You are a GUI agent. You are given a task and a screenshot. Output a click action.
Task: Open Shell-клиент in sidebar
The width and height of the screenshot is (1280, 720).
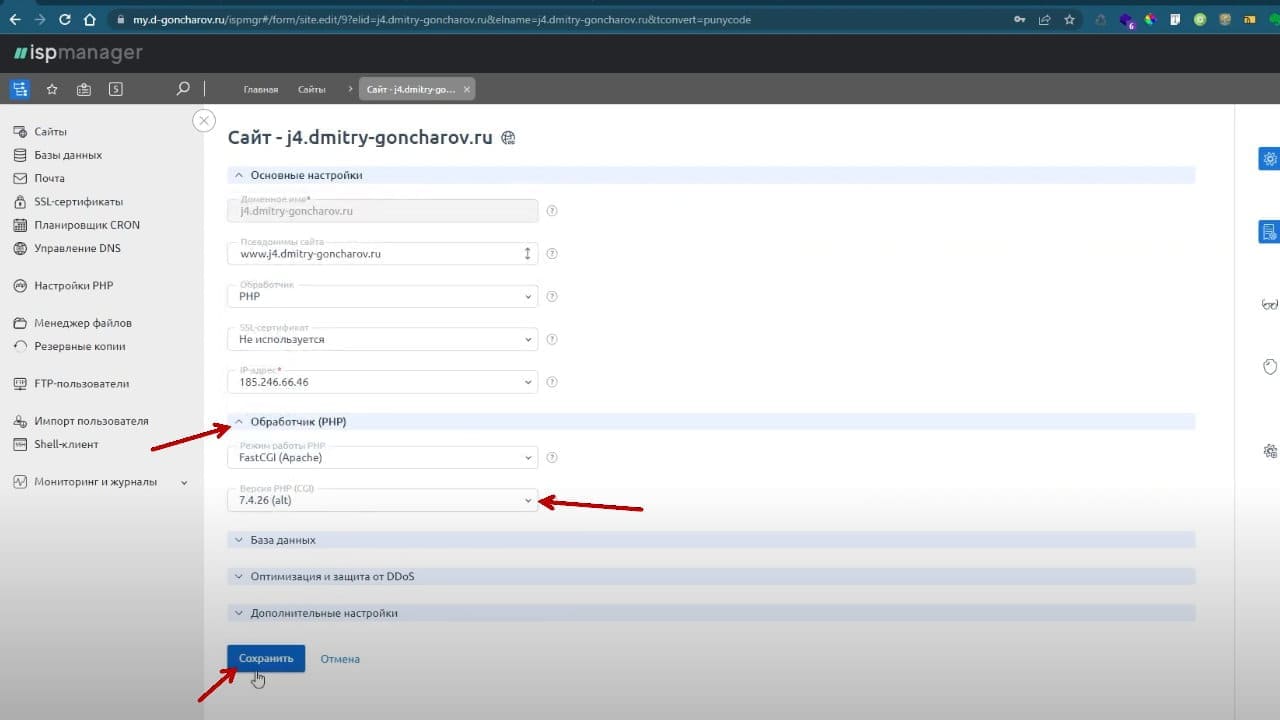66,444
